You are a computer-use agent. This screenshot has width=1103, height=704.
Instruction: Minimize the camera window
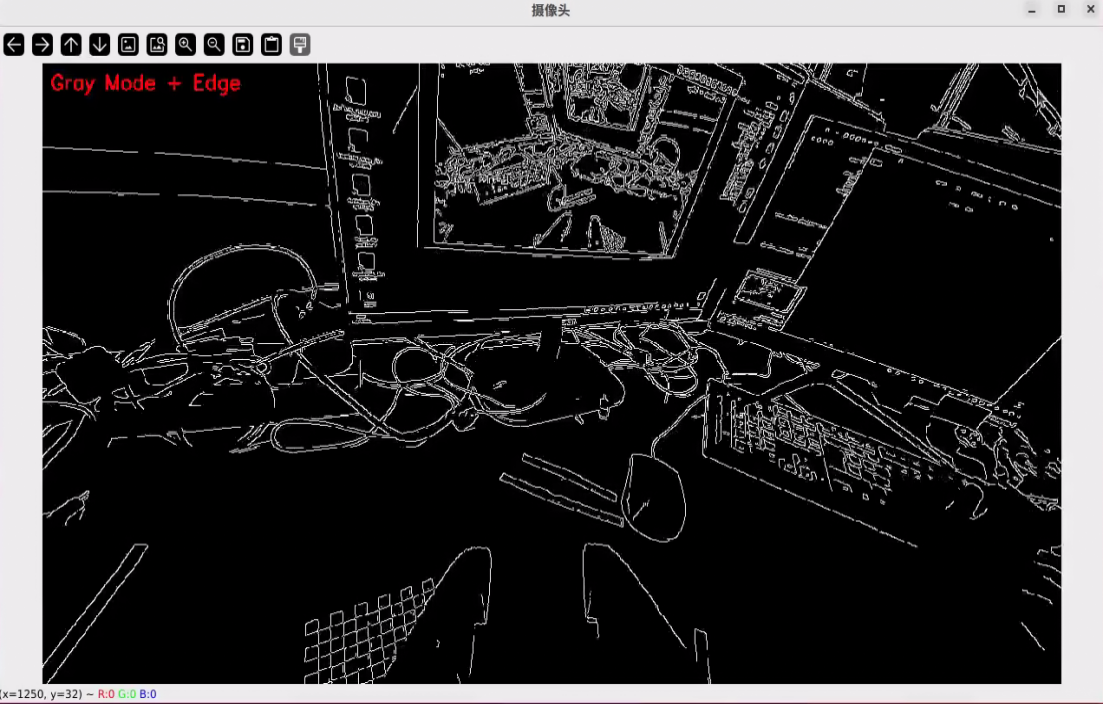click(x=1033, y=10)
